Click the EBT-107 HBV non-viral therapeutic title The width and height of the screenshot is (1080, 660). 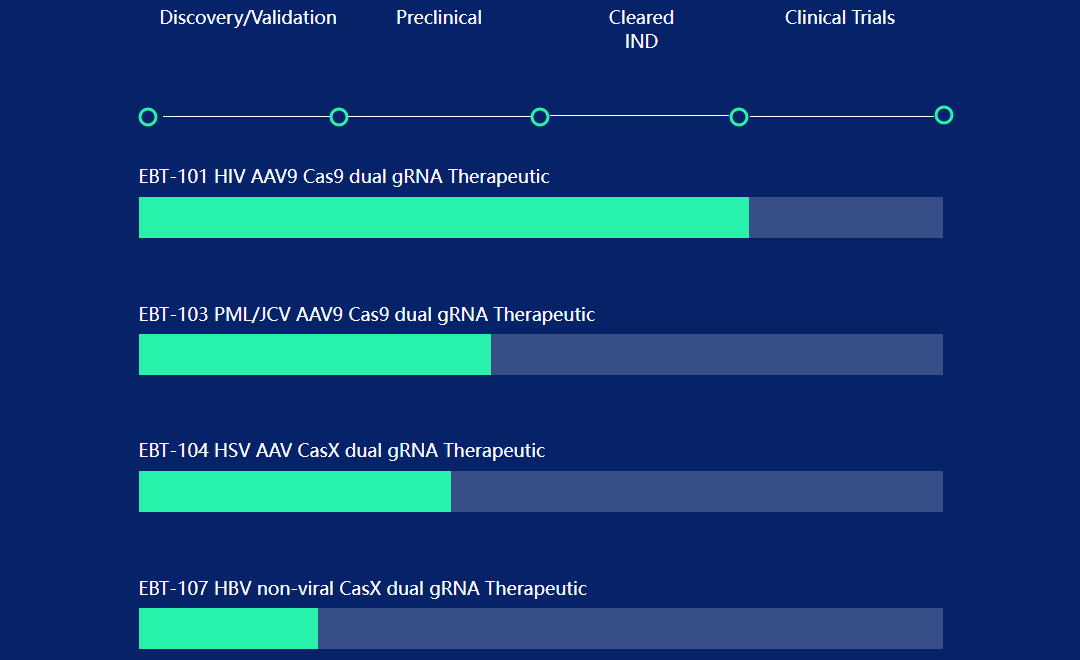(x=363, y=589)
